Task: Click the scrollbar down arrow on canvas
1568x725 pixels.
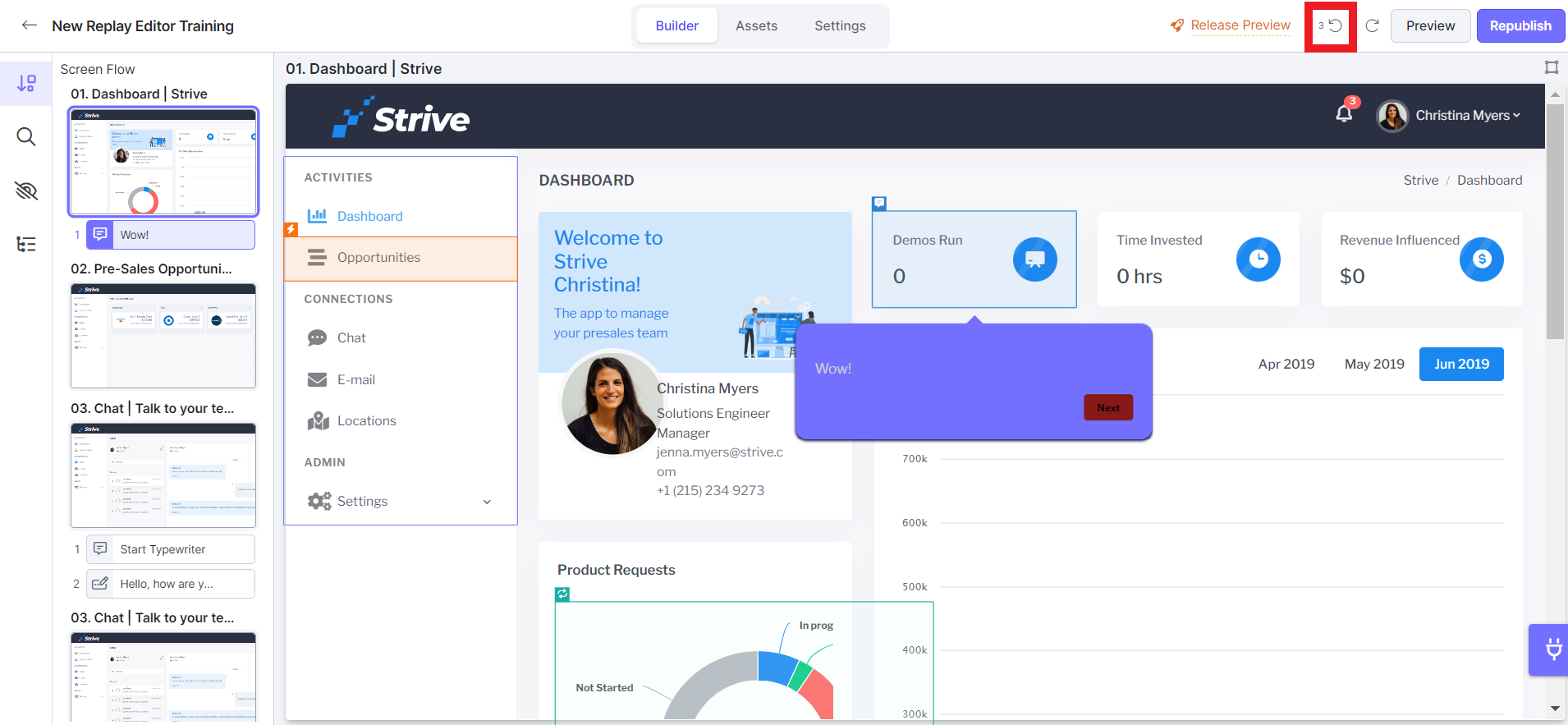Action: [1555, 709]
